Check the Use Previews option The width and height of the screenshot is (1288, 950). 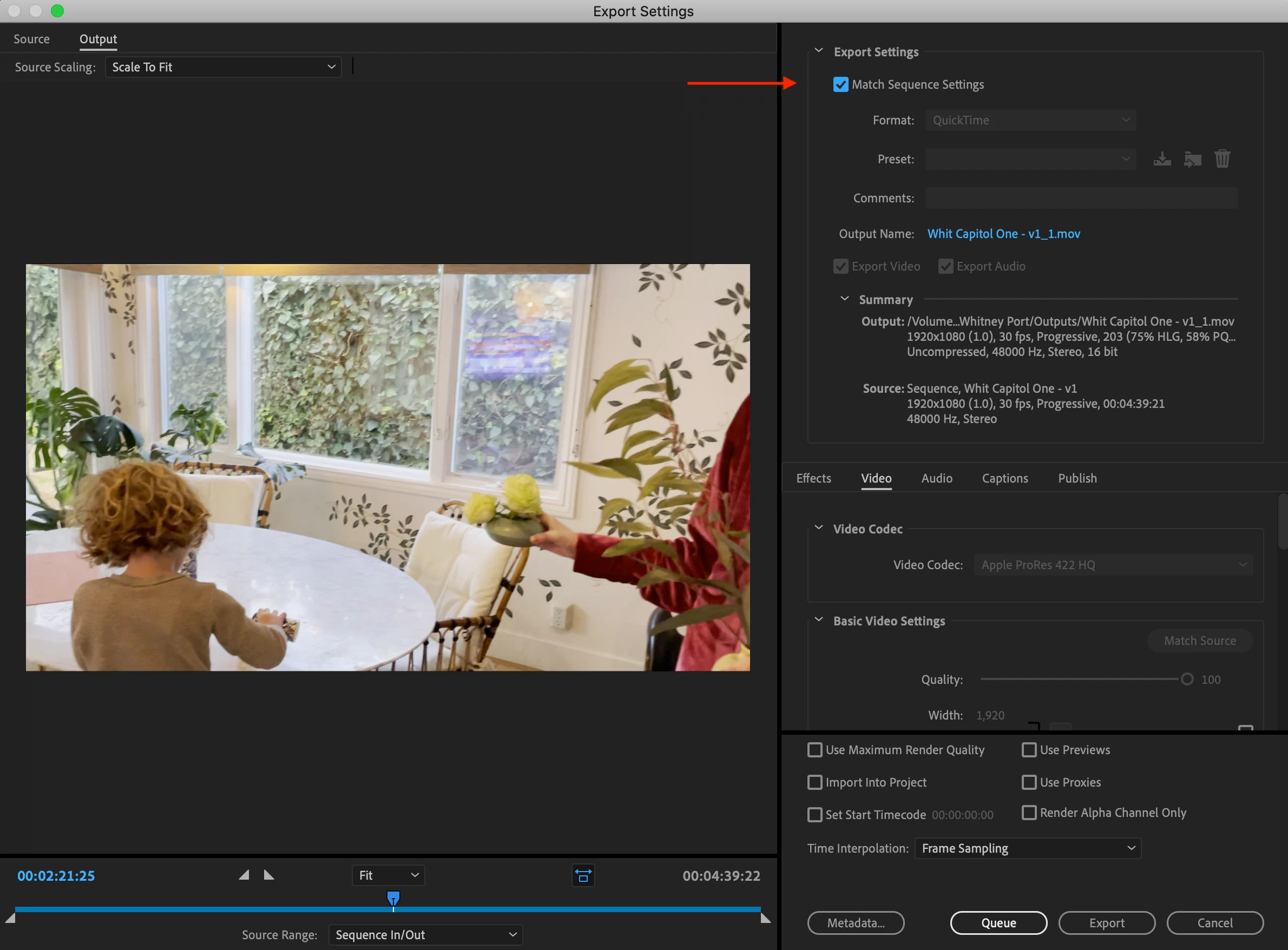[1029, 750]
